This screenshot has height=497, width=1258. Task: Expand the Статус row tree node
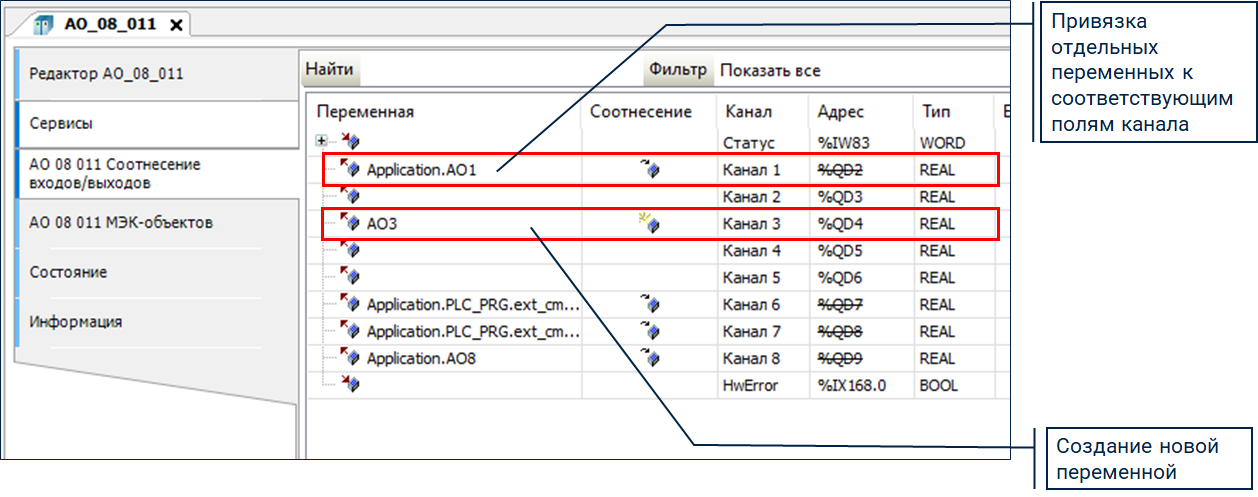[x=321, y=142]
